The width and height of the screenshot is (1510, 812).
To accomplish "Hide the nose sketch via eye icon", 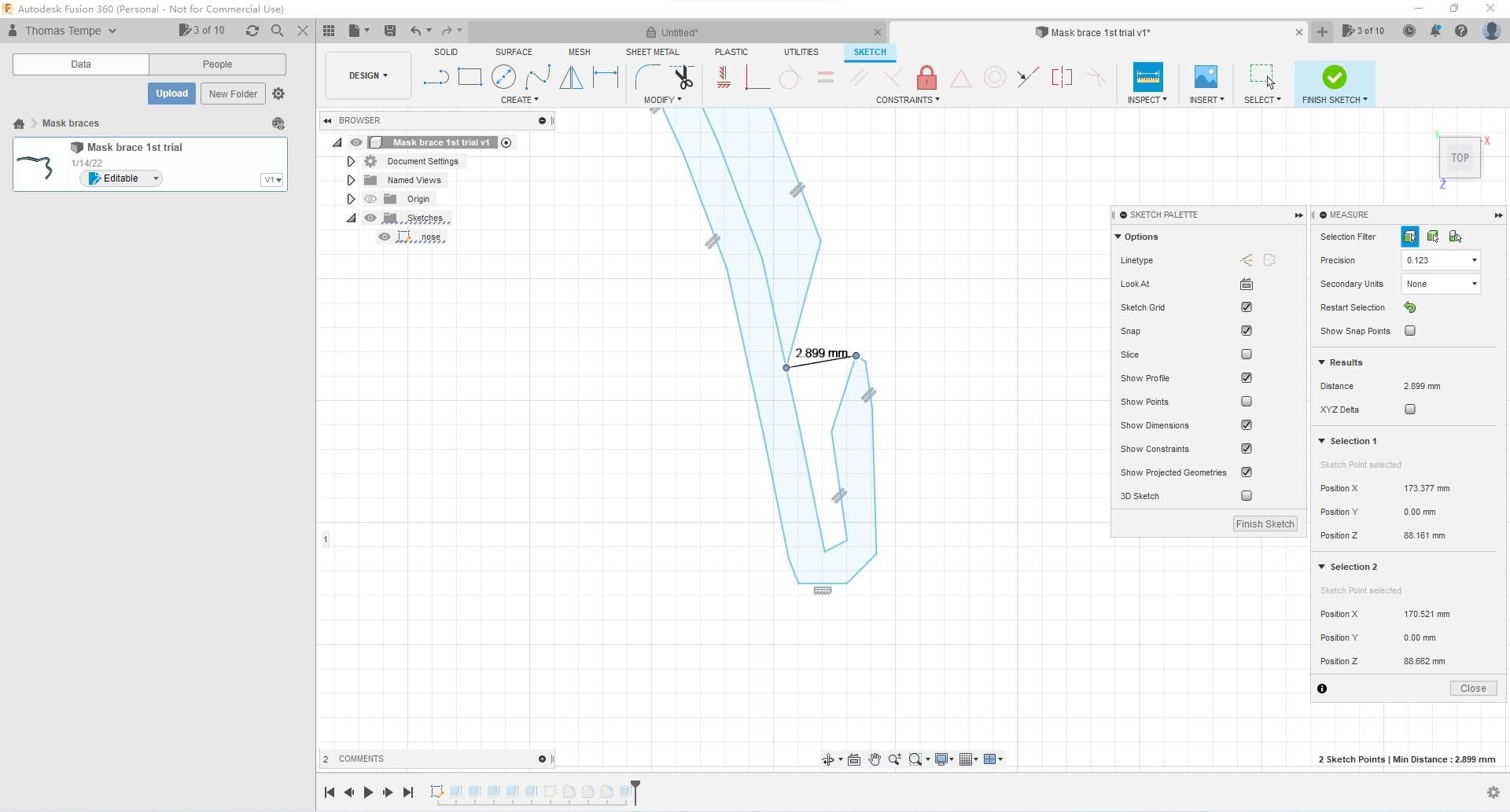I will point(385,237).
